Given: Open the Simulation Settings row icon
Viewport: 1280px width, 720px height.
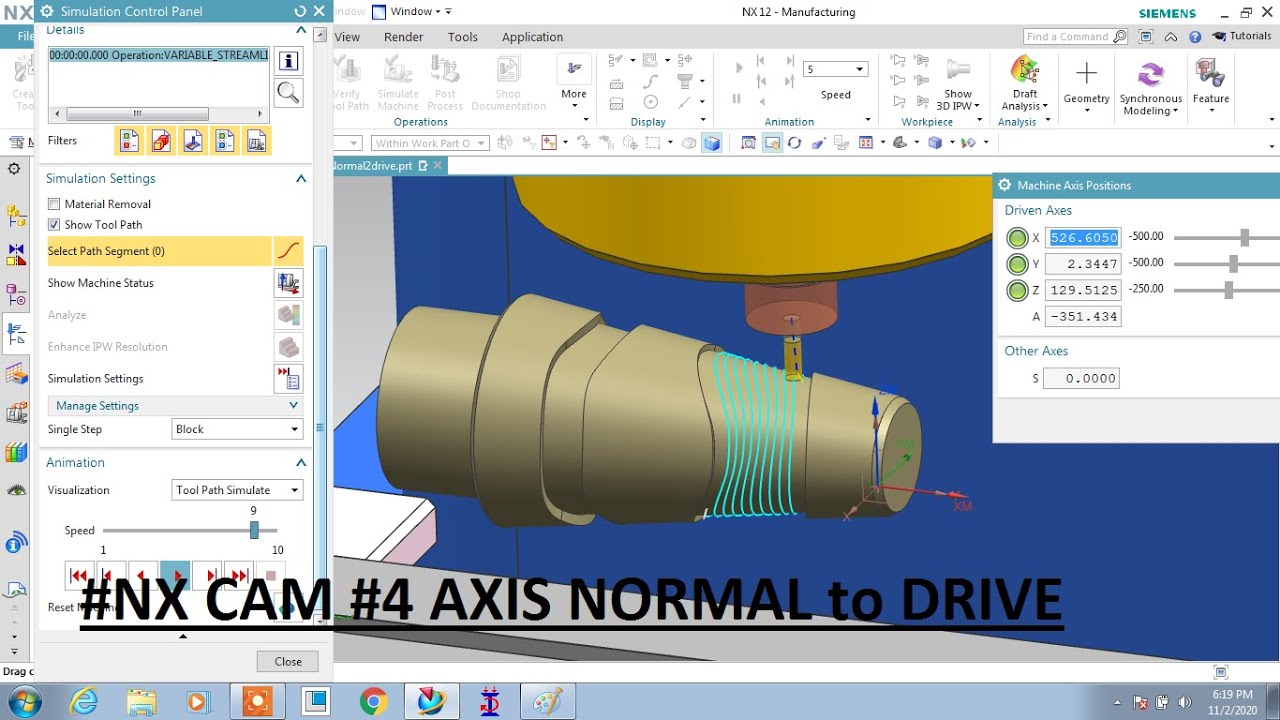Looking at the screenshot, I should (x=288, y=379).
